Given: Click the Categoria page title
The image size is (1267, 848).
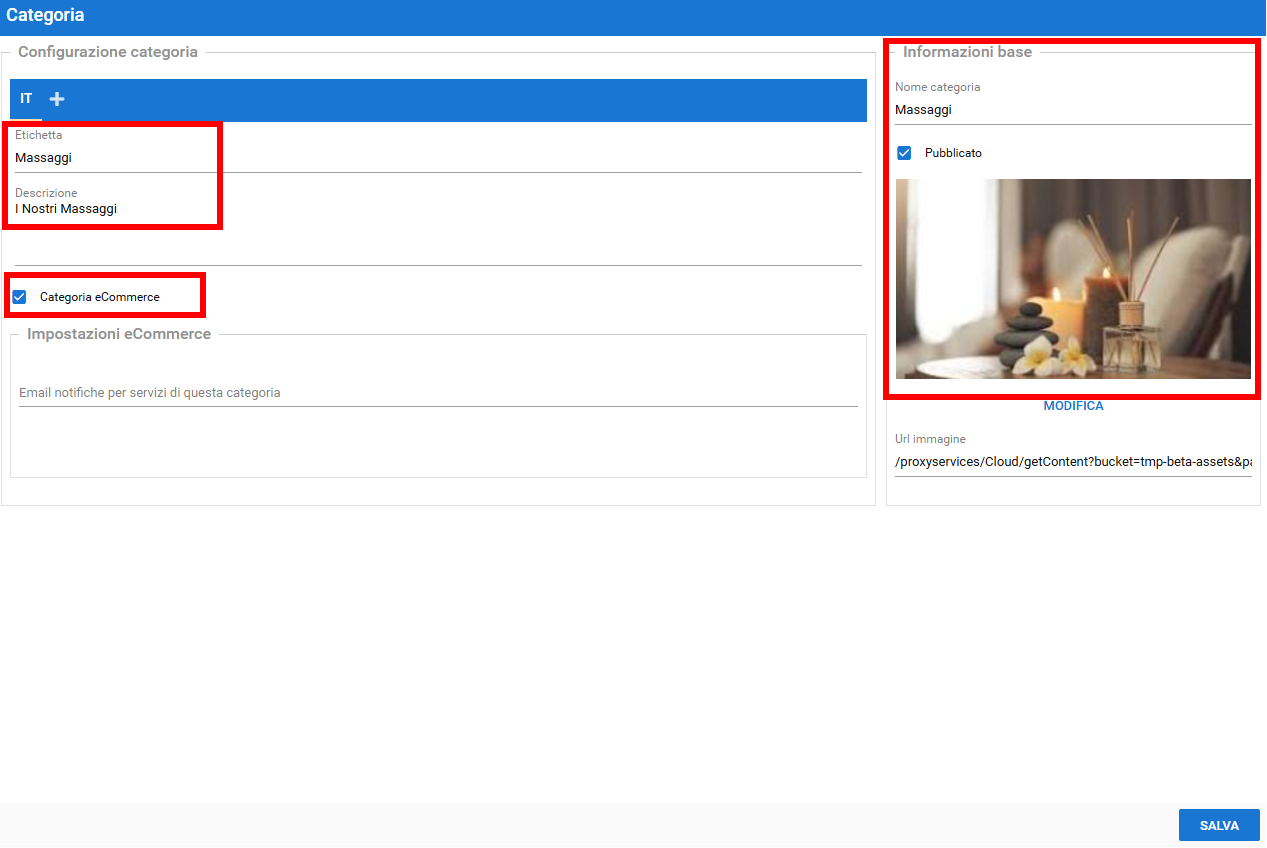Looking at the screenshot, I should (x=45, y=16).
